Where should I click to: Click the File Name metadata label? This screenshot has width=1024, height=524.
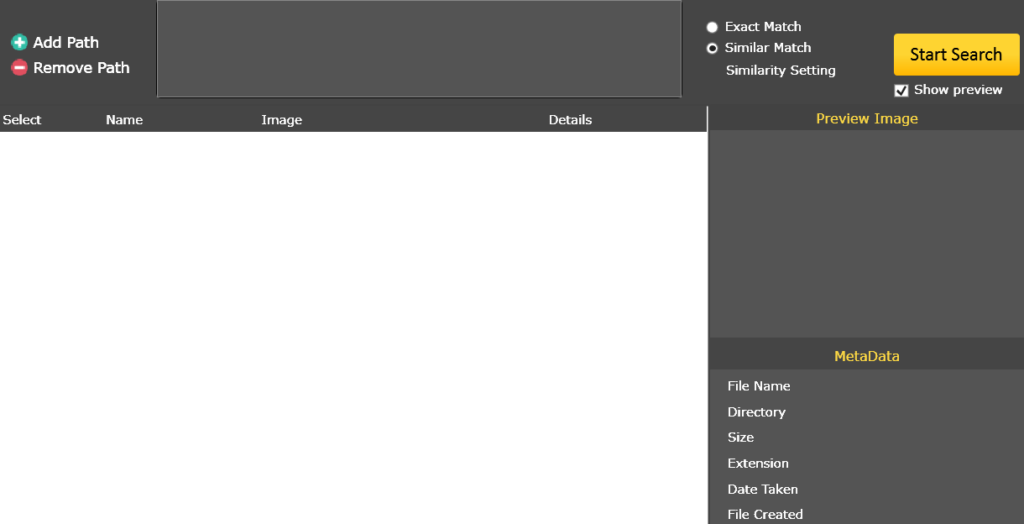pos(759,386)
